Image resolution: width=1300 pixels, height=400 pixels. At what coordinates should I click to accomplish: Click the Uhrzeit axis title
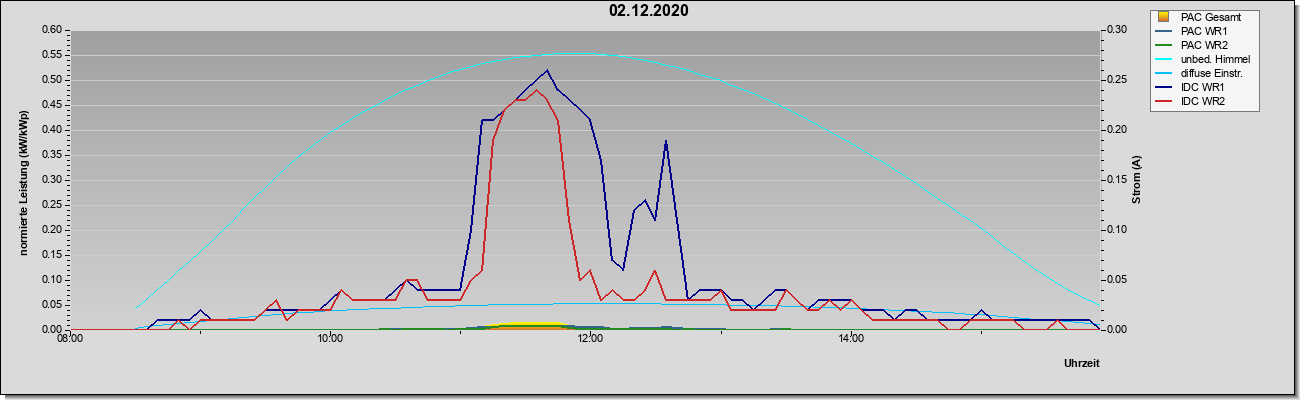click(x=1081, y=363)
